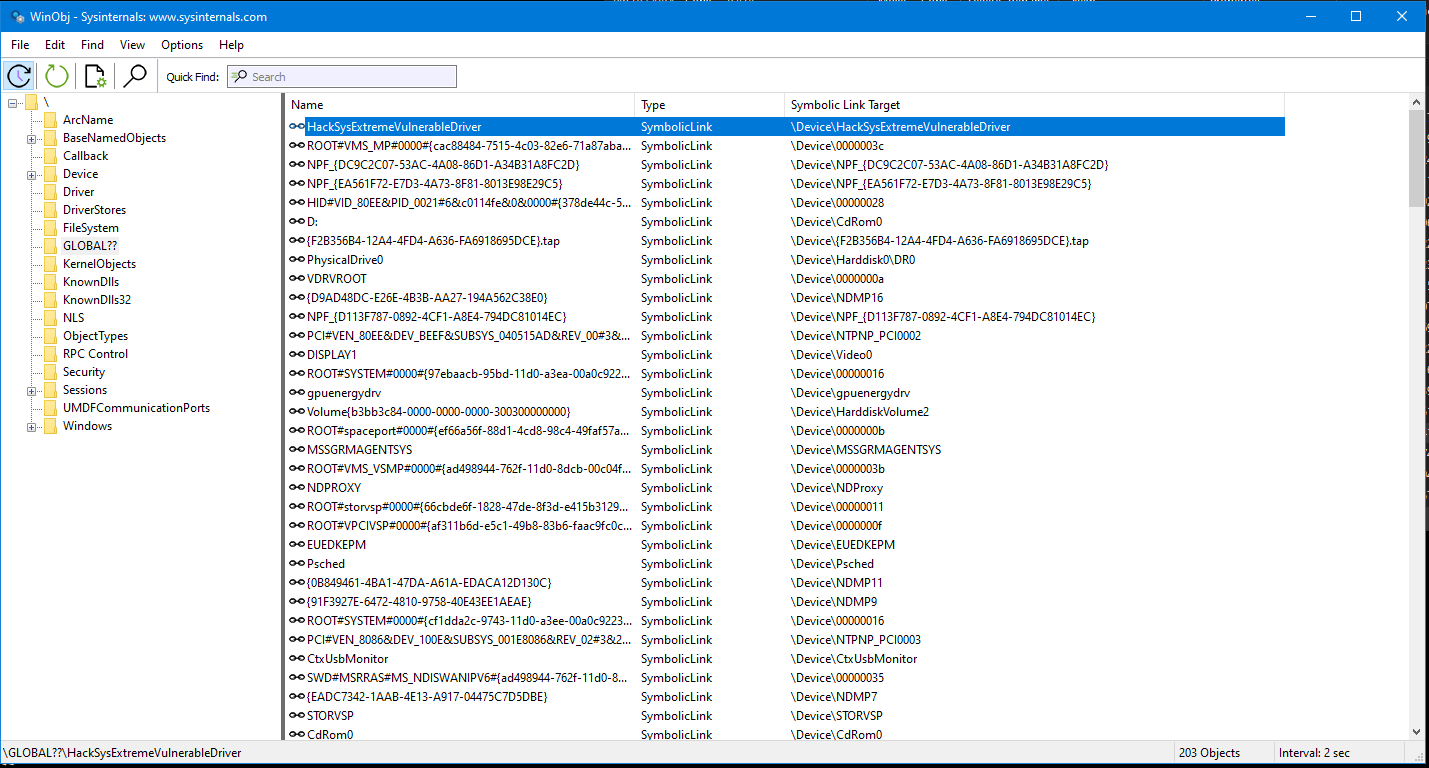The image size is (1429, 768).
Task: Click the Callback folder icon
Action: 50,156
